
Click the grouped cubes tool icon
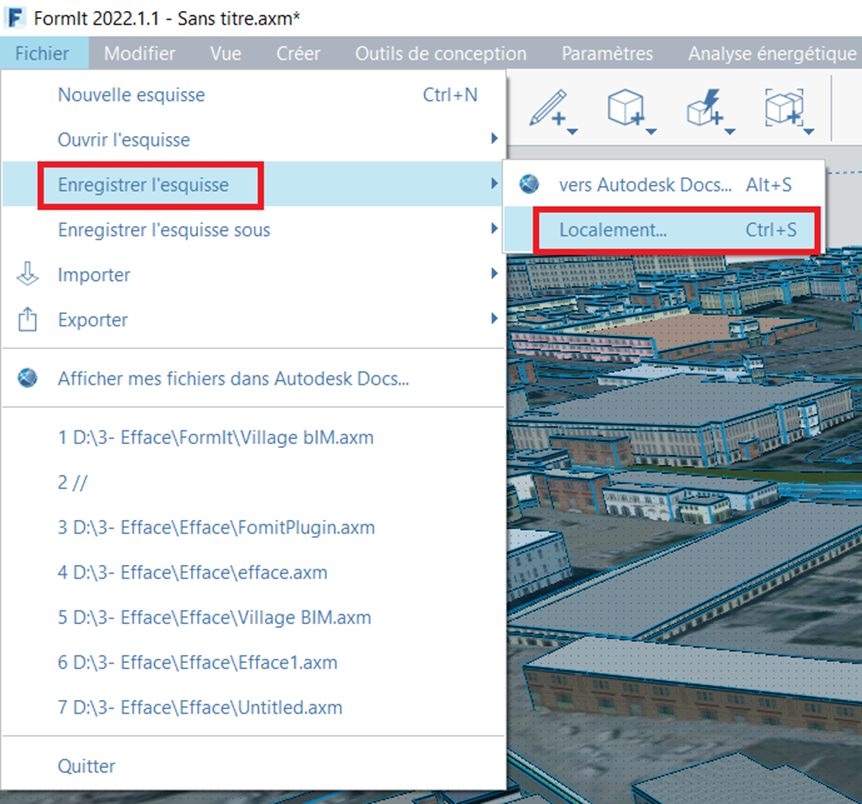pyautogui.click(x=783, y=108)
